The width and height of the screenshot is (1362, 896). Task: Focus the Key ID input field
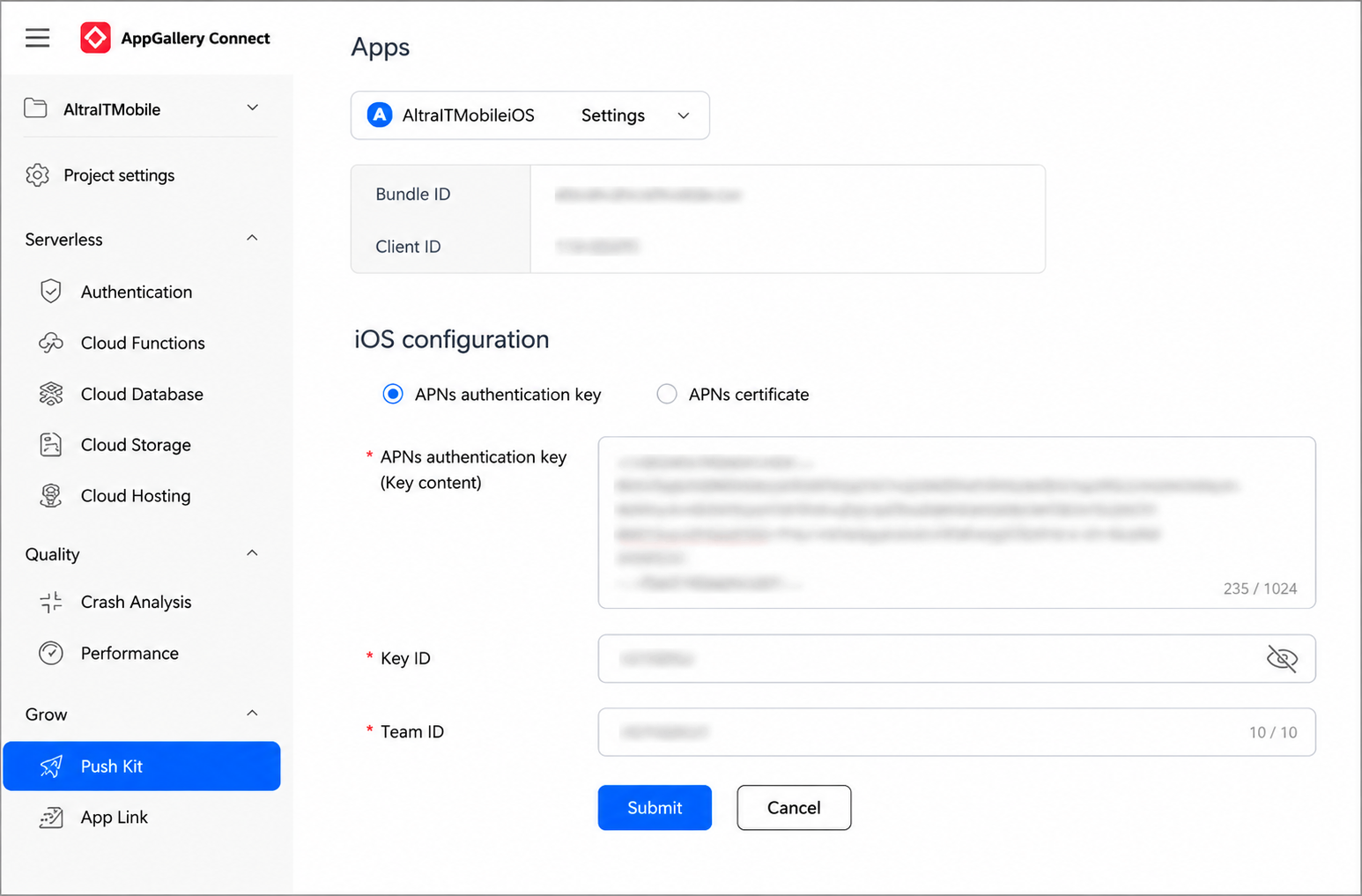pos(957,659)
